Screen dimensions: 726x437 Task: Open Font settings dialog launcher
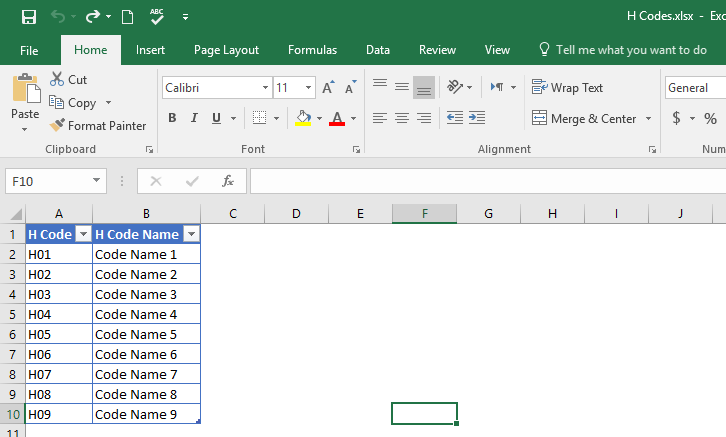point(356,150)
